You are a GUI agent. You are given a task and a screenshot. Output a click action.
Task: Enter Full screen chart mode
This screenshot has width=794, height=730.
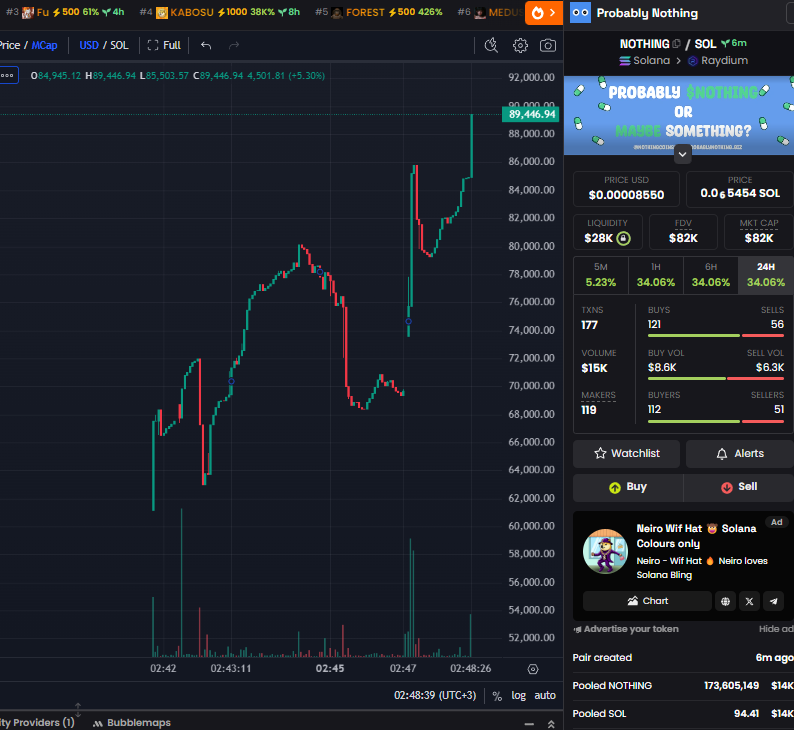pos(164,45)
